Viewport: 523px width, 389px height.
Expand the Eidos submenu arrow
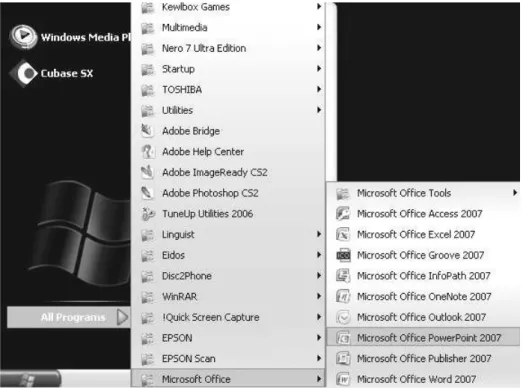click(x=319, y=255)
